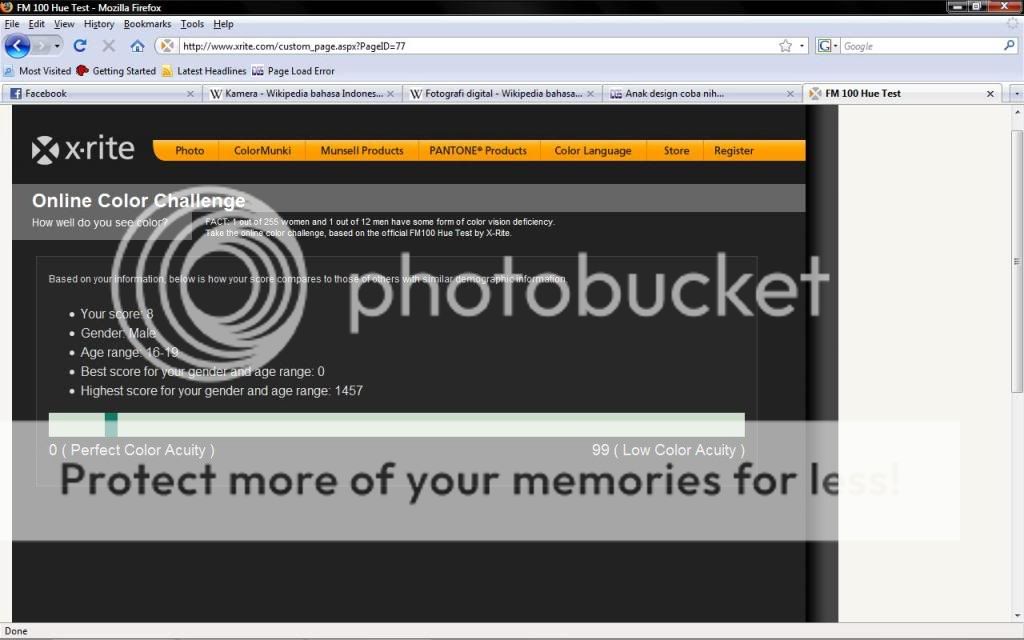Open the Google search engine dropdown
This screenshot has width=1024, height=640.
point(827,46)
